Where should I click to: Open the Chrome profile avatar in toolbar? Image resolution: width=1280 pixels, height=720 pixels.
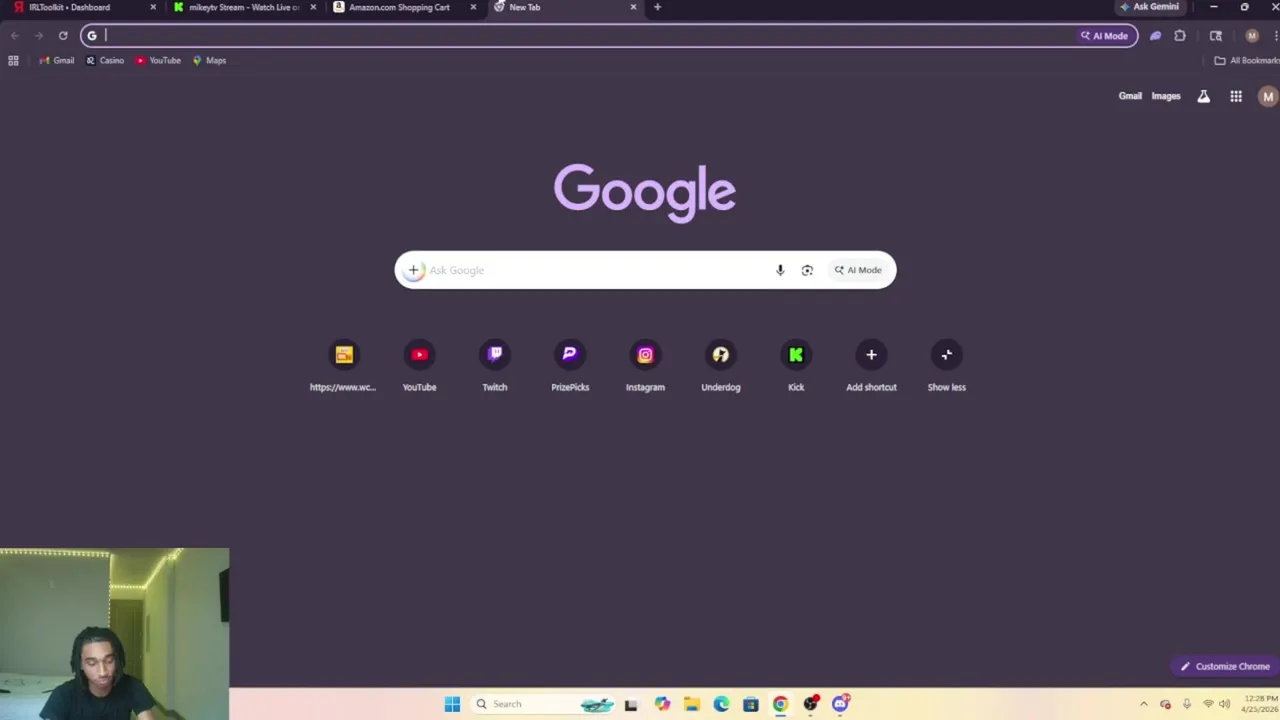tap(1252, 36)
